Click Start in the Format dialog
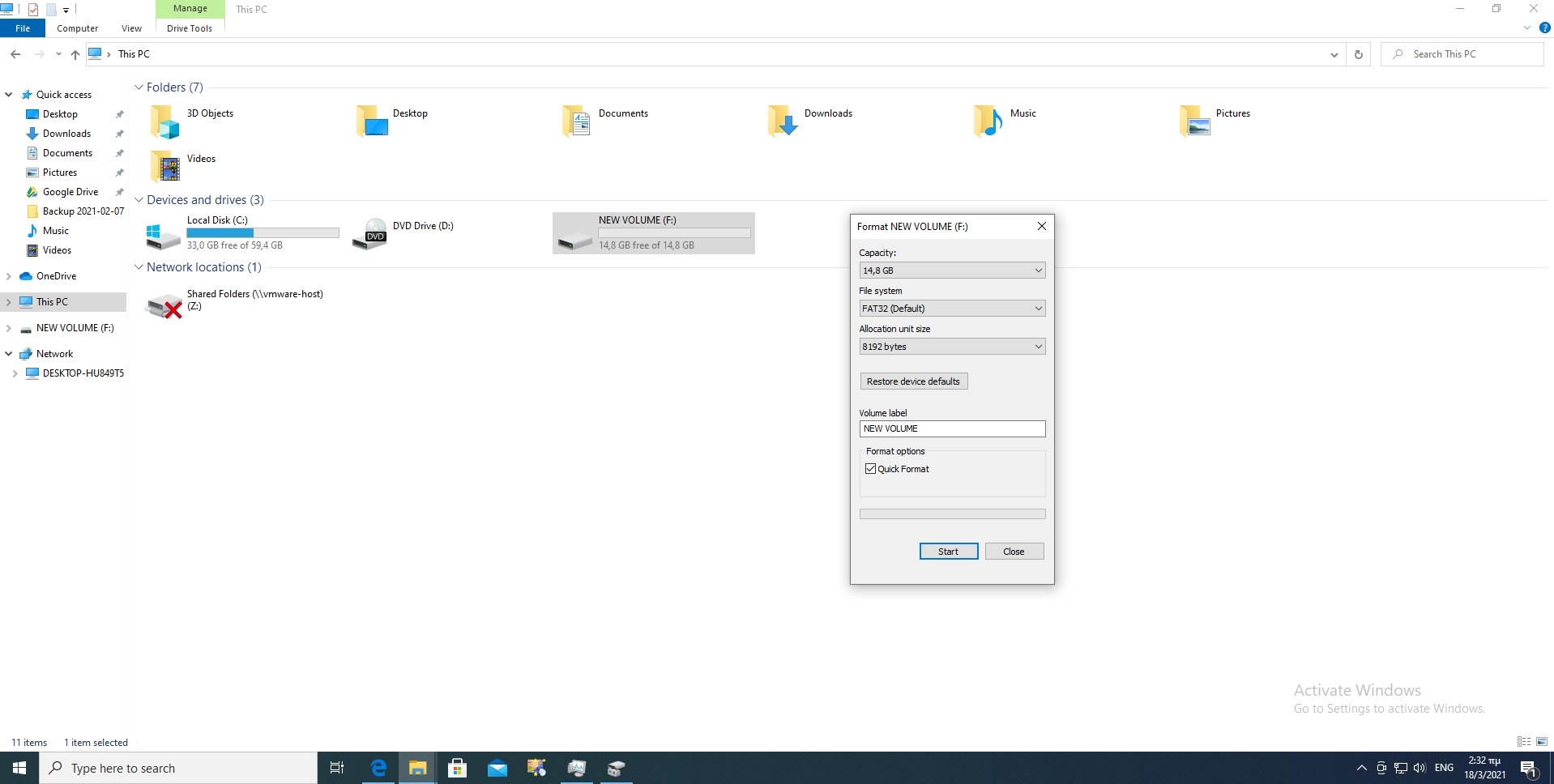The width and height of the screenshot is (1554, 784). coord(948,552)
